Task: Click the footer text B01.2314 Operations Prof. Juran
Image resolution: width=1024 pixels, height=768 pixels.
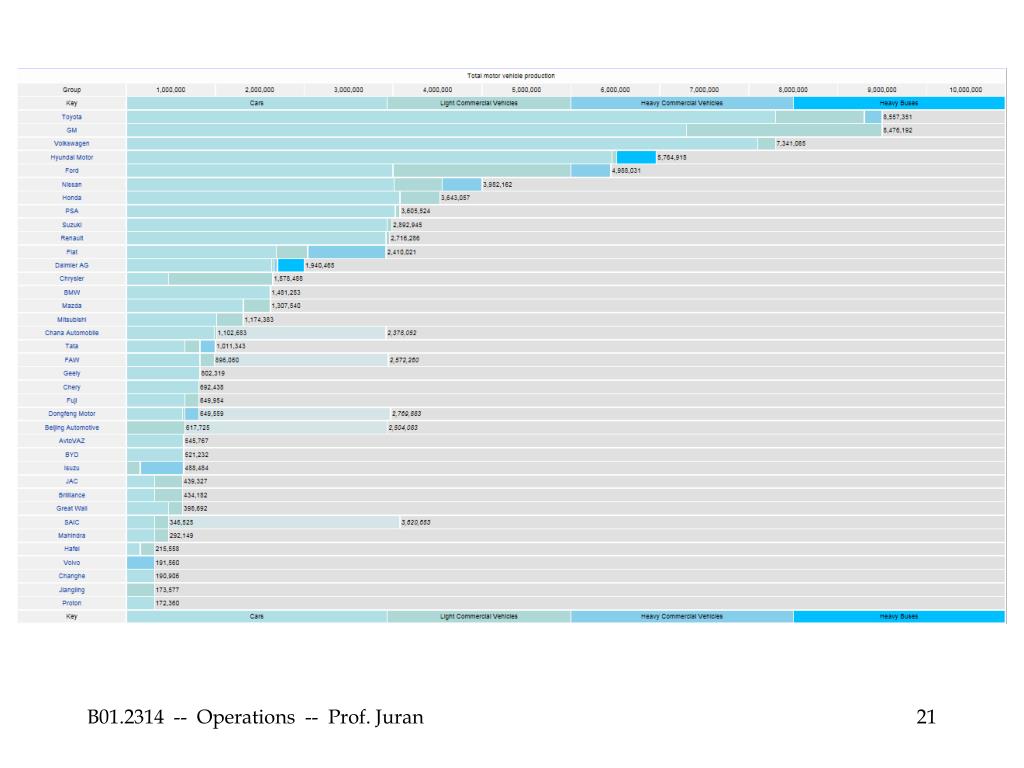Action: 255,717
